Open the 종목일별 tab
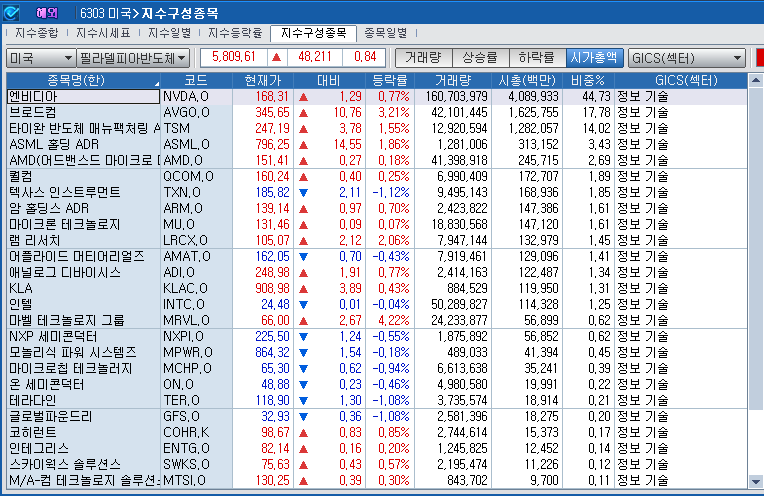Screen dimensions: 764x496 point(385,33)
